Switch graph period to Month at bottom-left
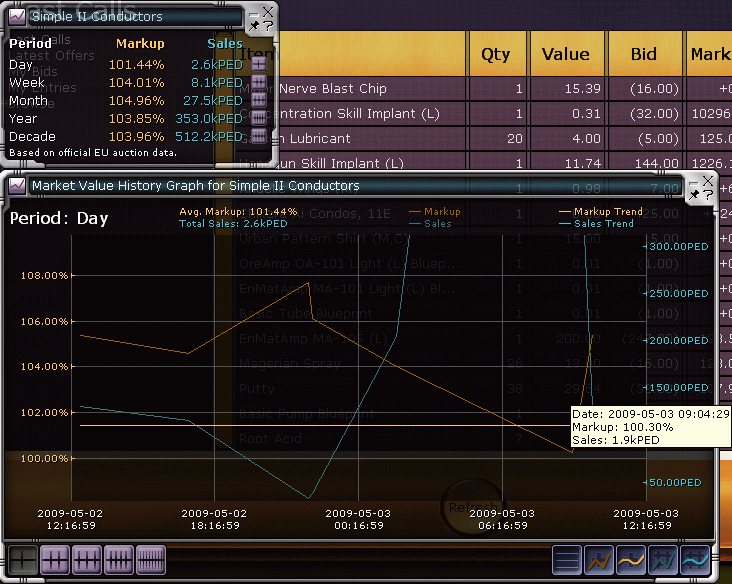 click(x=86, y=560)
